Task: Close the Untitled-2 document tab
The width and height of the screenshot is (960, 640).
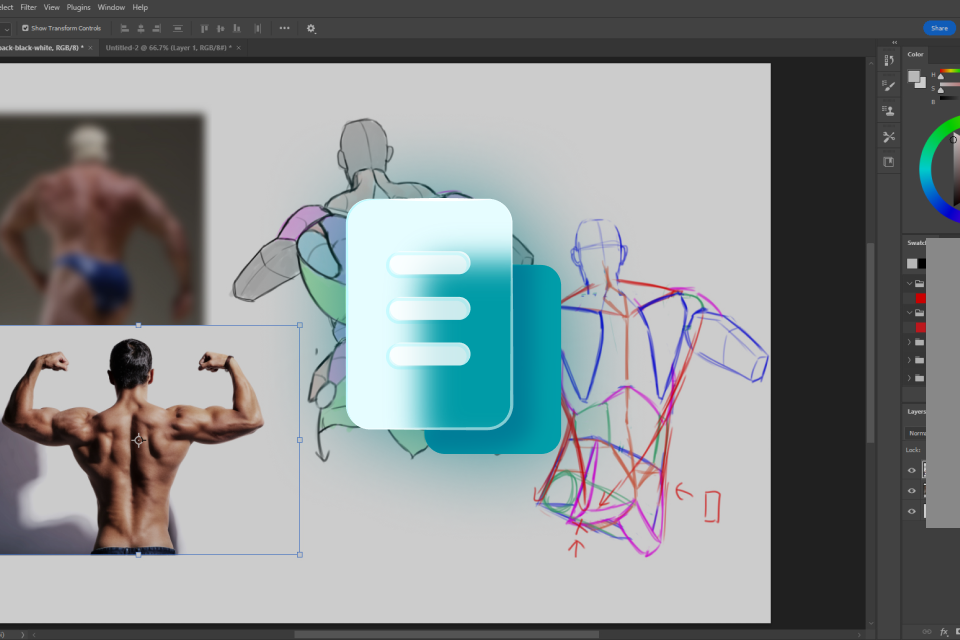Action: coord(239,48)
